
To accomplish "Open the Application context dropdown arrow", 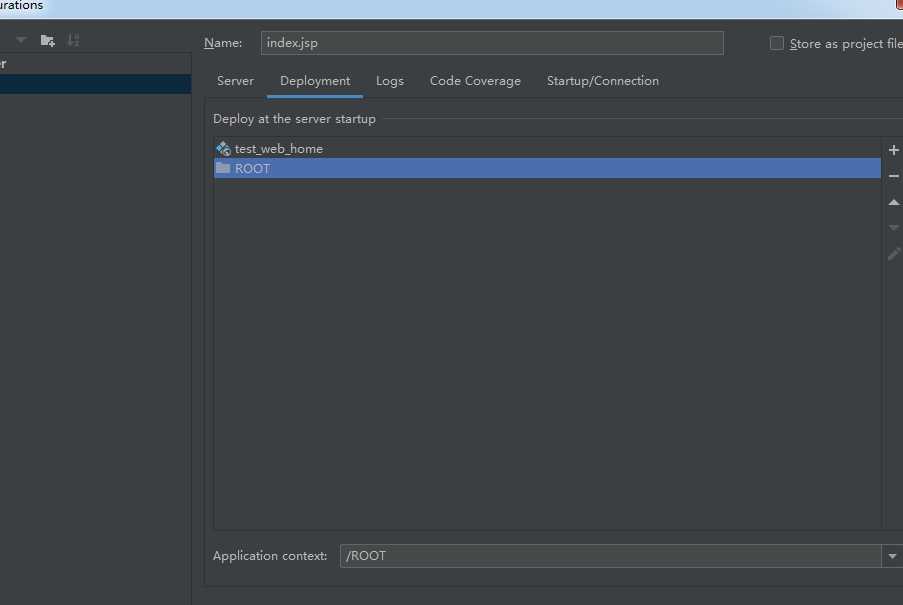I will coord(892,556).
